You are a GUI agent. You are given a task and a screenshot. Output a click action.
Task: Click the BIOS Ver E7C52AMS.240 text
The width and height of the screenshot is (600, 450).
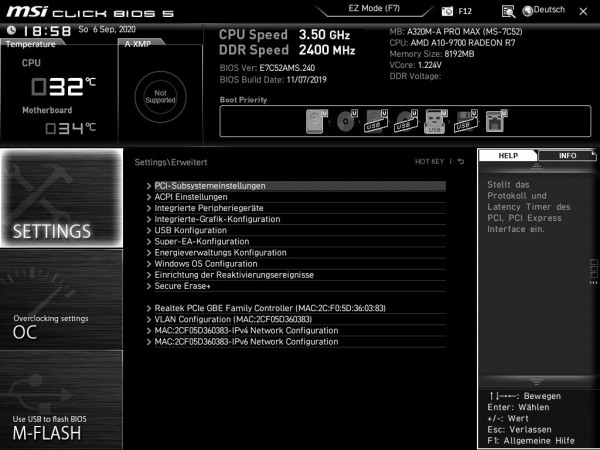(267, 68)
